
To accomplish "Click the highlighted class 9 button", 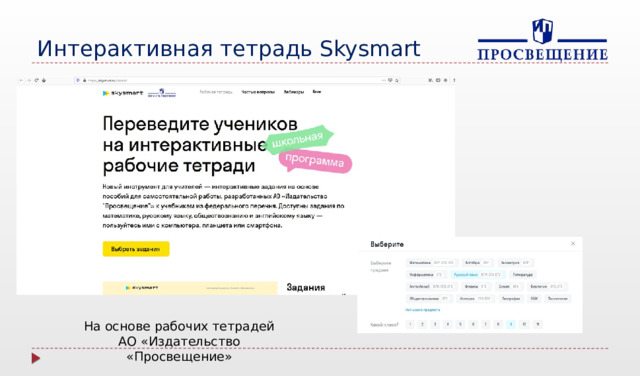I will tap(511, 324).
